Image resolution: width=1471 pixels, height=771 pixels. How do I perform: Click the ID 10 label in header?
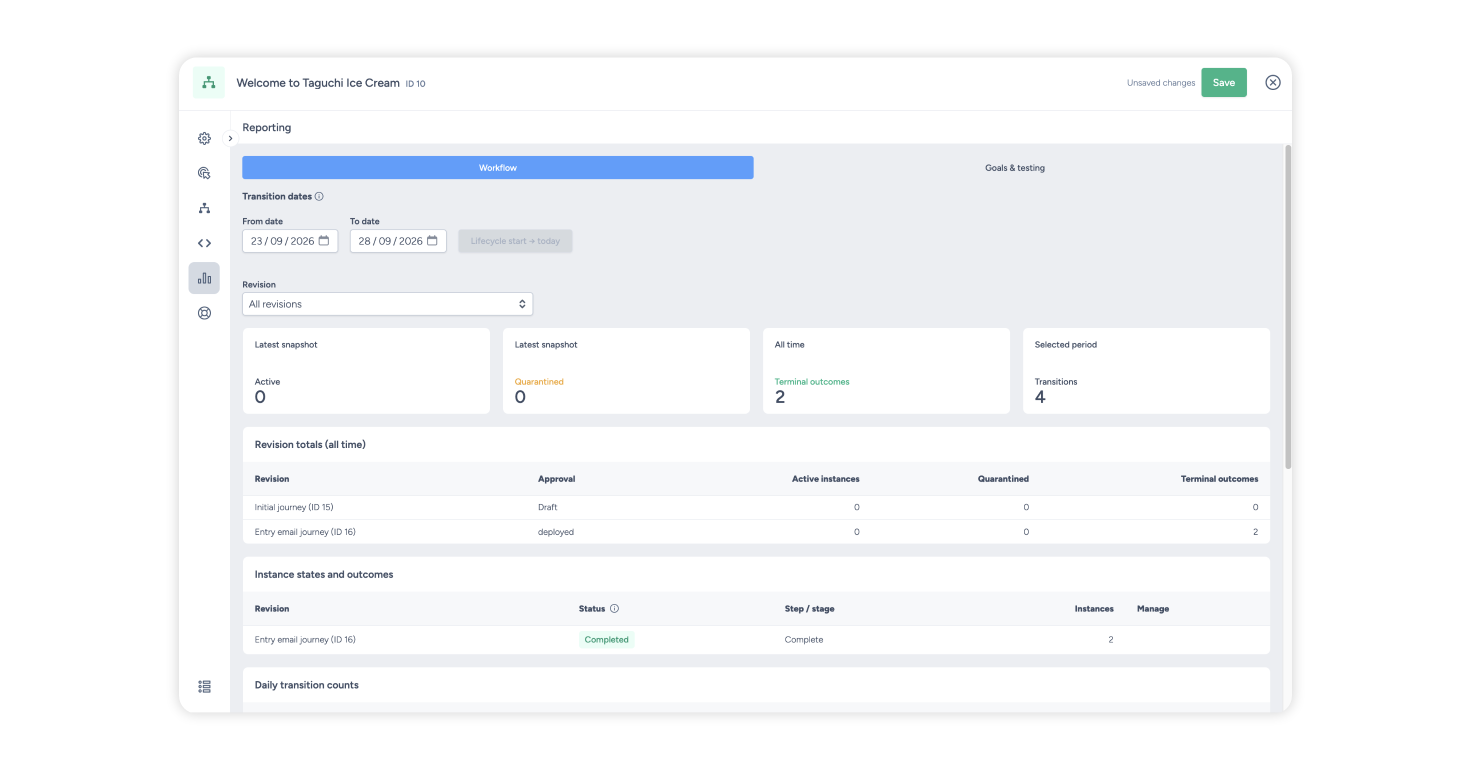click(x=416, y=84)
